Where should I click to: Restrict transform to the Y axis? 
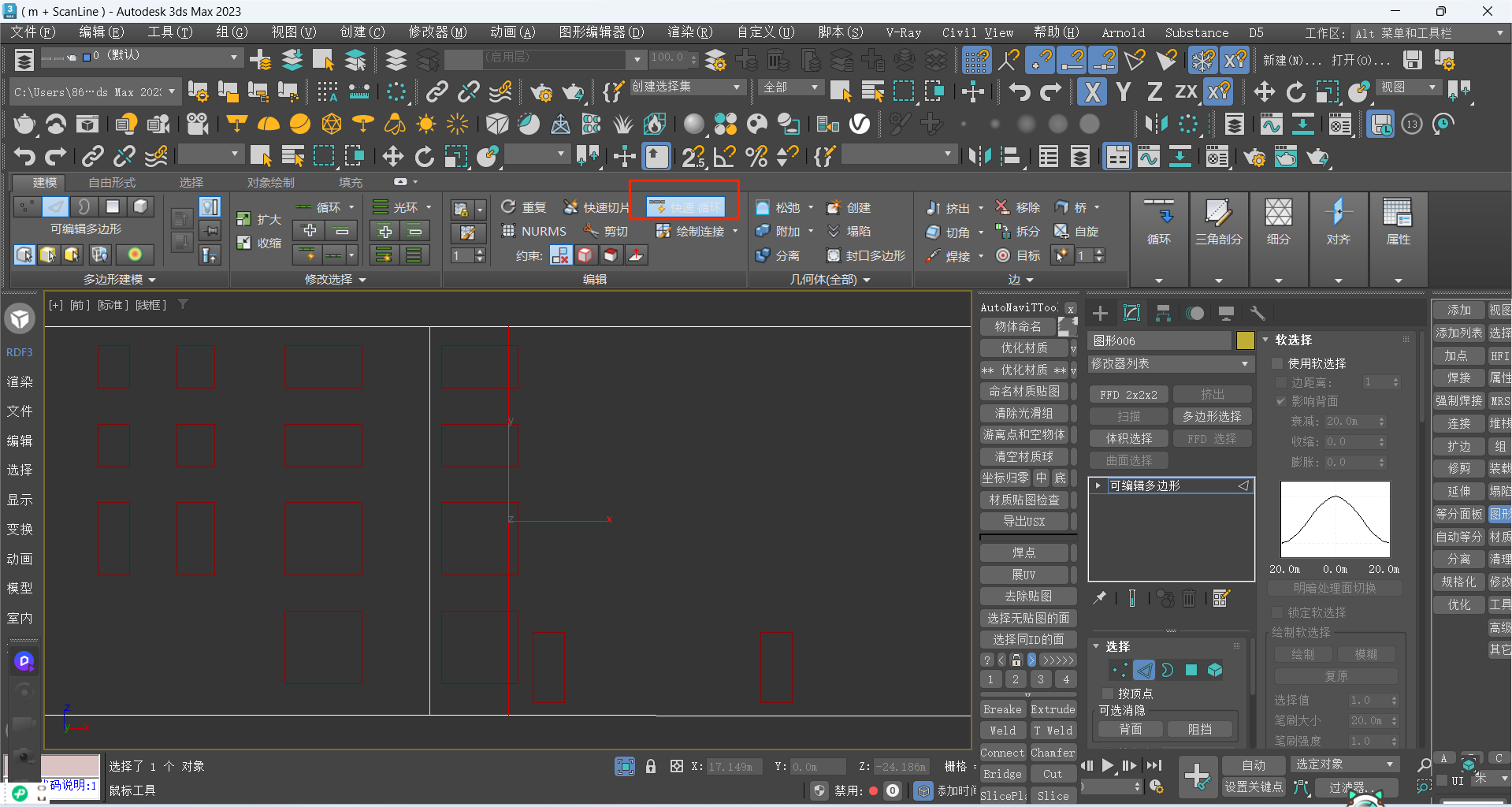[x=1123, y=92]
